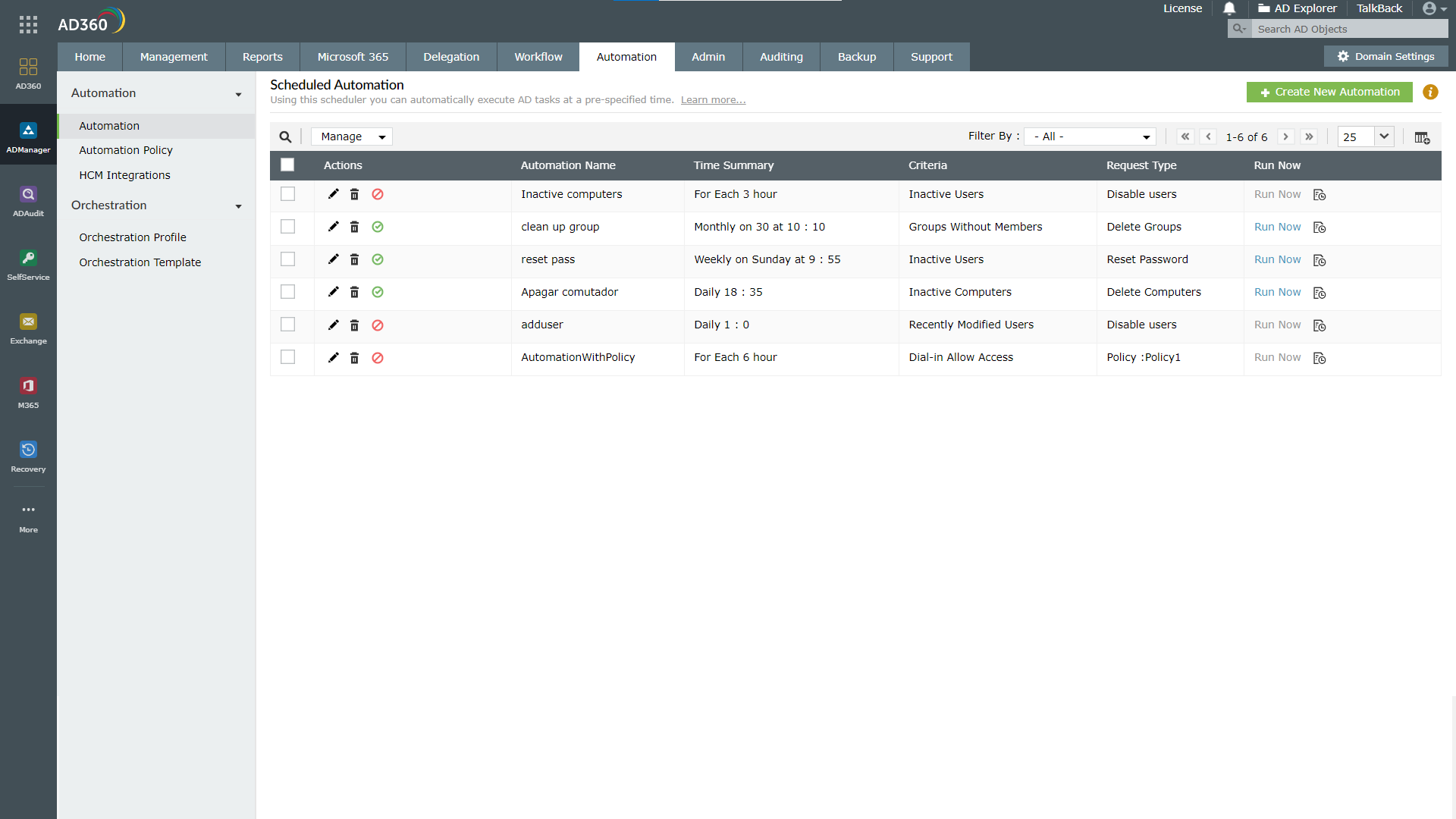Disable the Apagar comutador automation
This screenshot has height=819, width=1456.
378,292
